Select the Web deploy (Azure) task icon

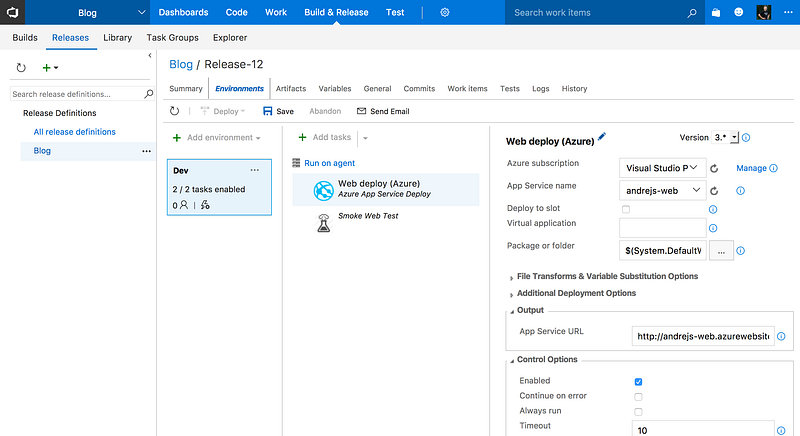tap(323, 189)
